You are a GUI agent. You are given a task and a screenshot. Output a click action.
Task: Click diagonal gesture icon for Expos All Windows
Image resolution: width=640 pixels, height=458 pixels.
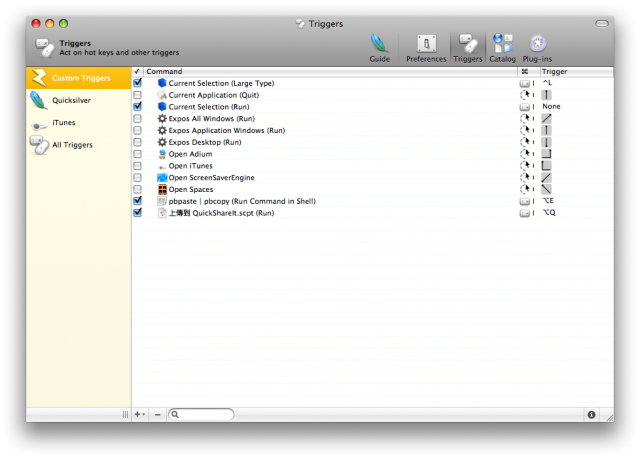click(x=546, y=118)
